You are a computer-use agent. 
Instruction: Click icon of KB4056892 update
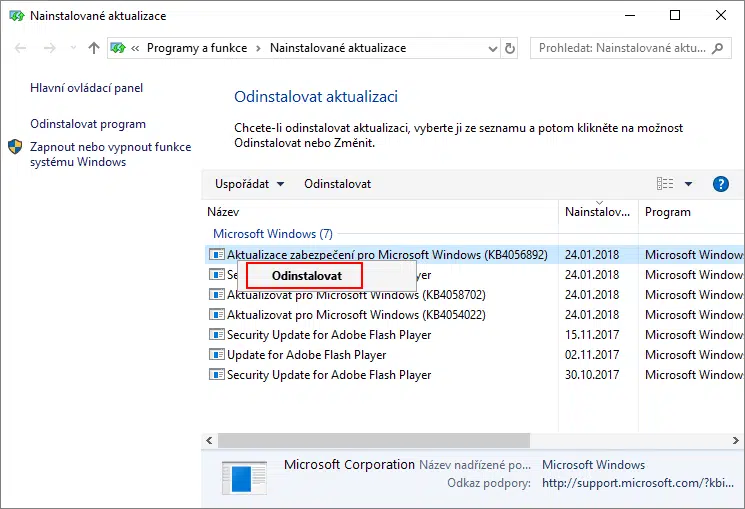coord(217,254)
